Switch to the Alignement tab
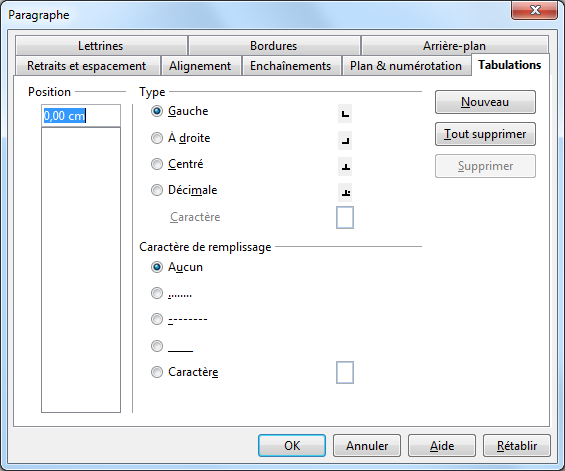Screen dimensions: 565x471 click(x=200, y=66)
